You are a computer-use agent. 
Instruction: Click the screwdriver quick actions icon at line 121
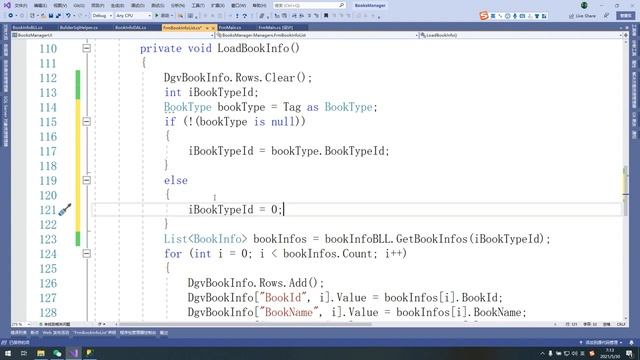[x=65, y=210]
